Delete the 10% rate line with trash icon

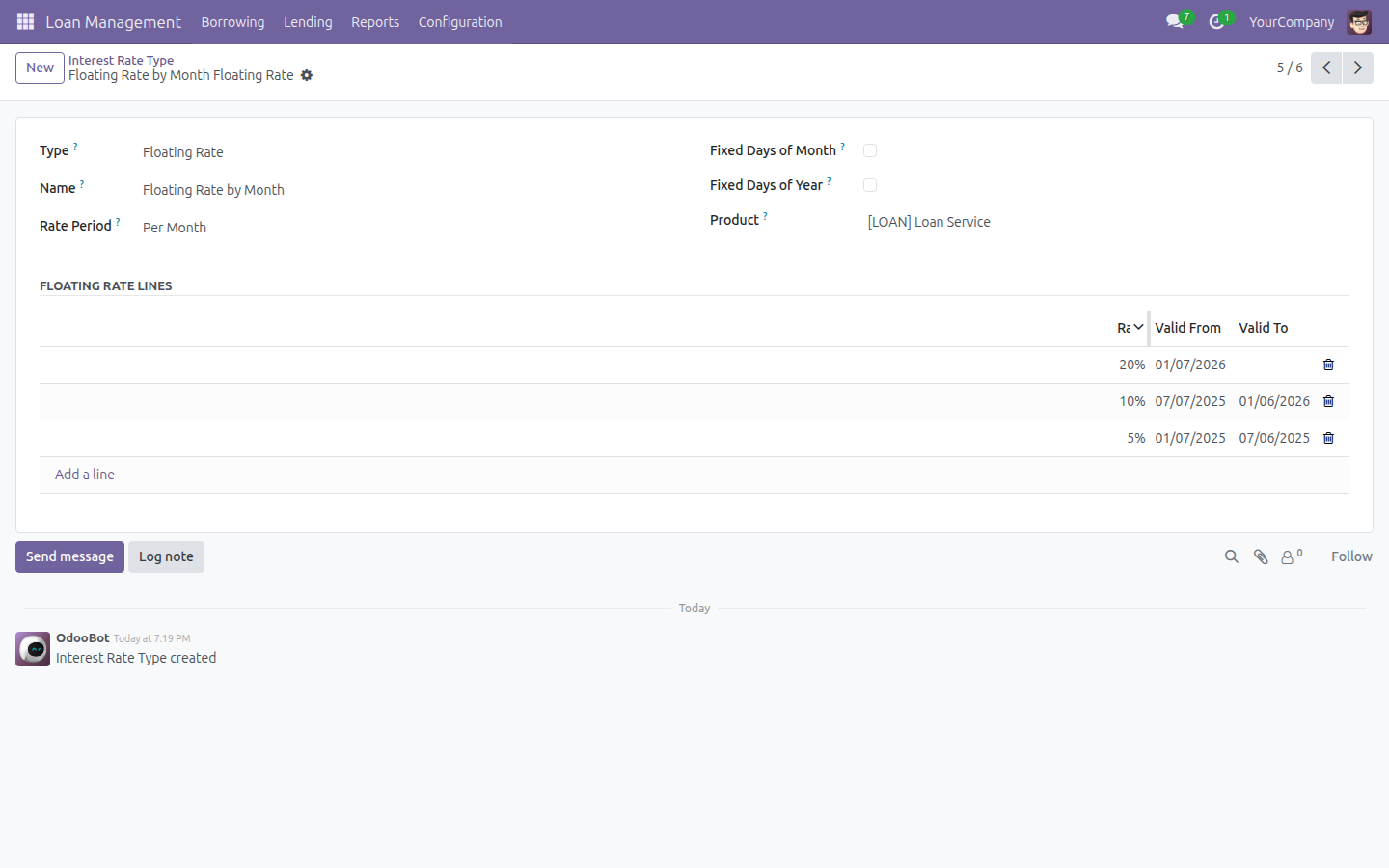click(x=1328, y=401)
